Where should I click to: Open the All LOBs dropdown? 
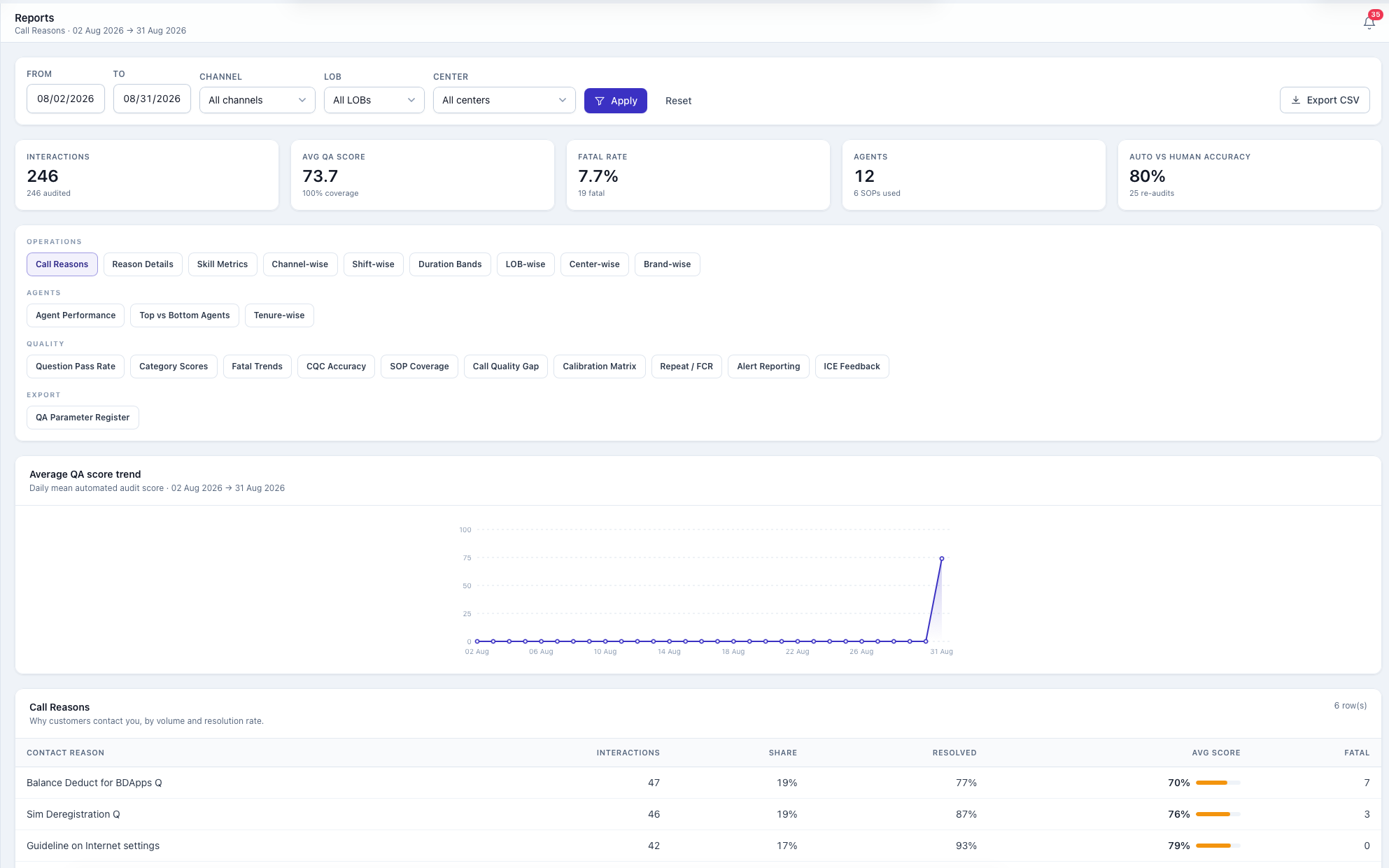374,100
